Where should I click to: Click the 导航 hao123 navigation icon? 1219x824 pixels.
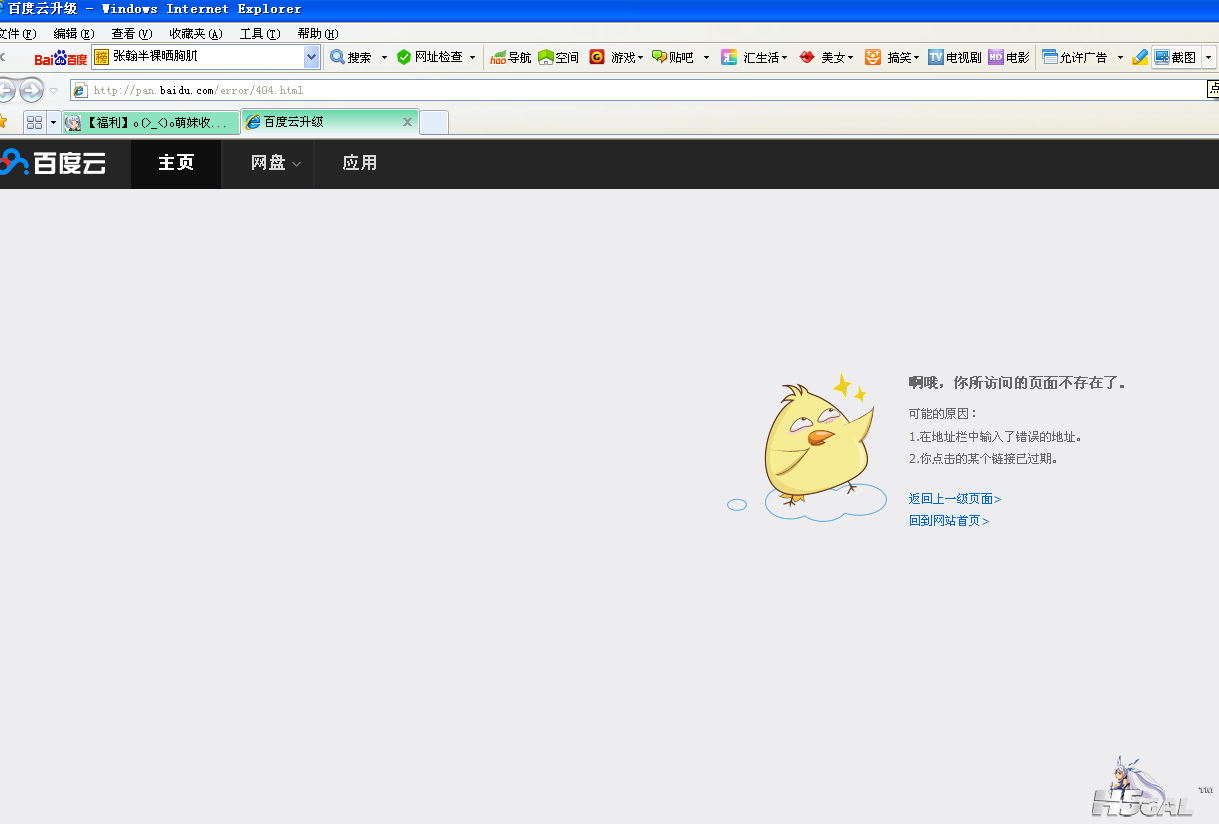[511, 58]
